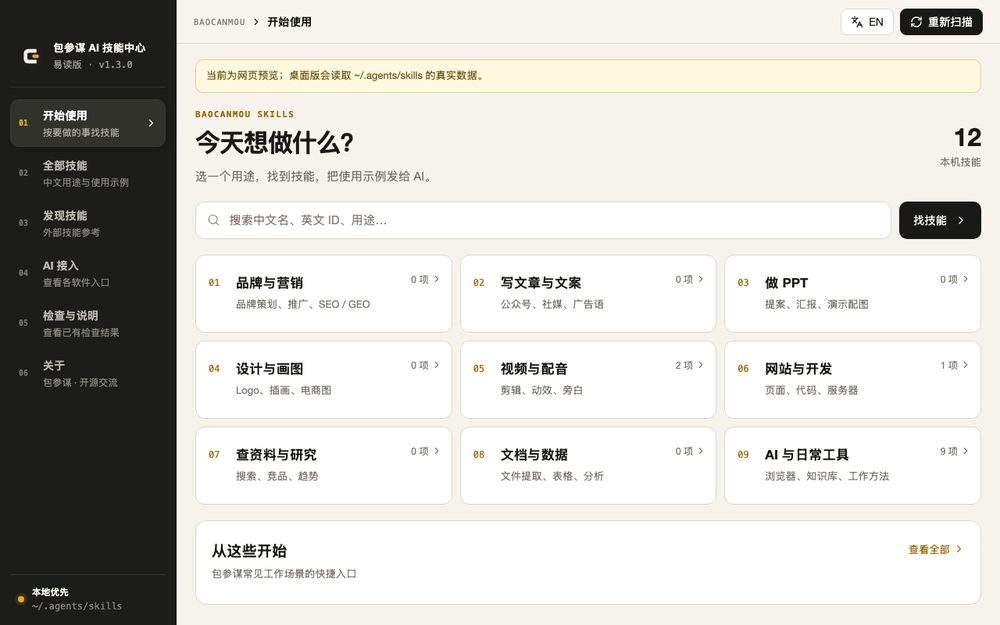The height and width of the screenshot is (625, 1000).
Task: Open the 写文章与文案 category card
Action: [588, 293]
